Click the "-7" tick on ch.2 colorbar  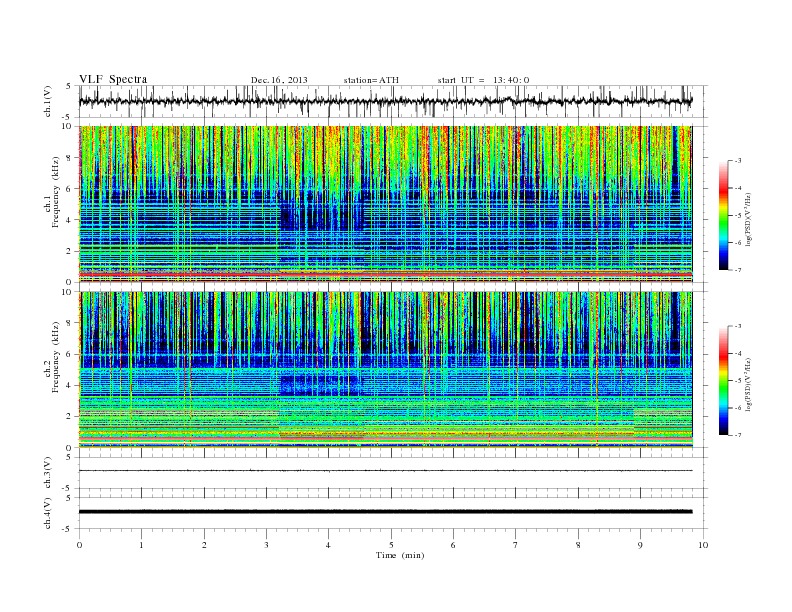(738, 435)
